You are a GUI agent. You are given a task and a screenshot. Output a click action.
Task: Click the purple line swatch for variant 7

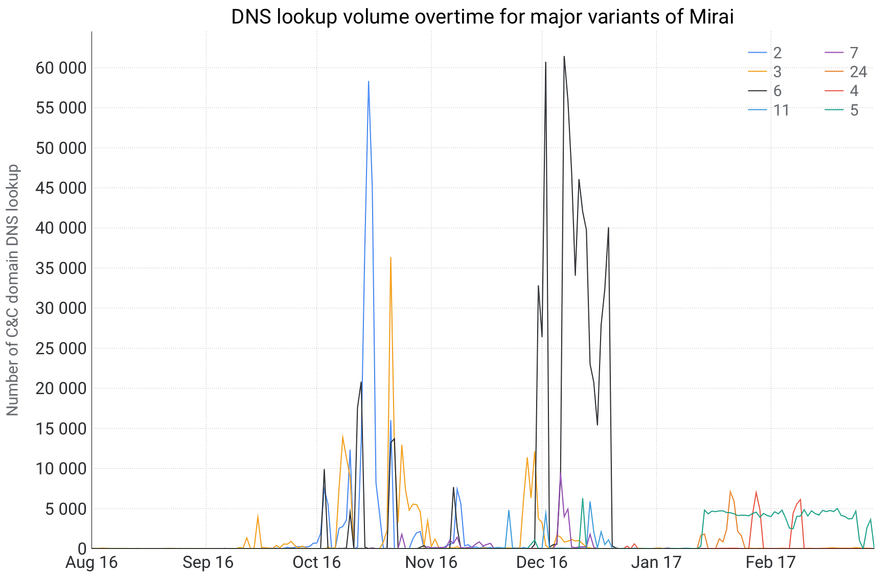[834, 53]
